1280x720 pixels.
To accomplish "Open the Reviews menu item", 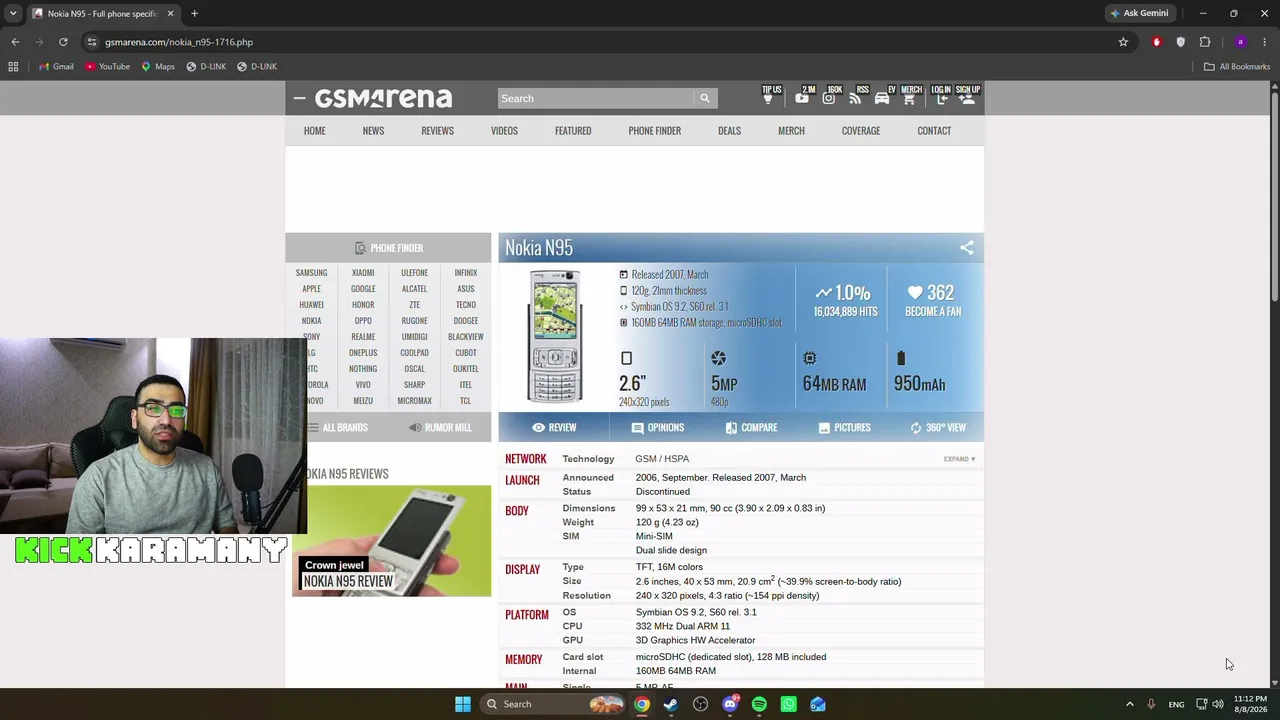I will tap(437, 131).
